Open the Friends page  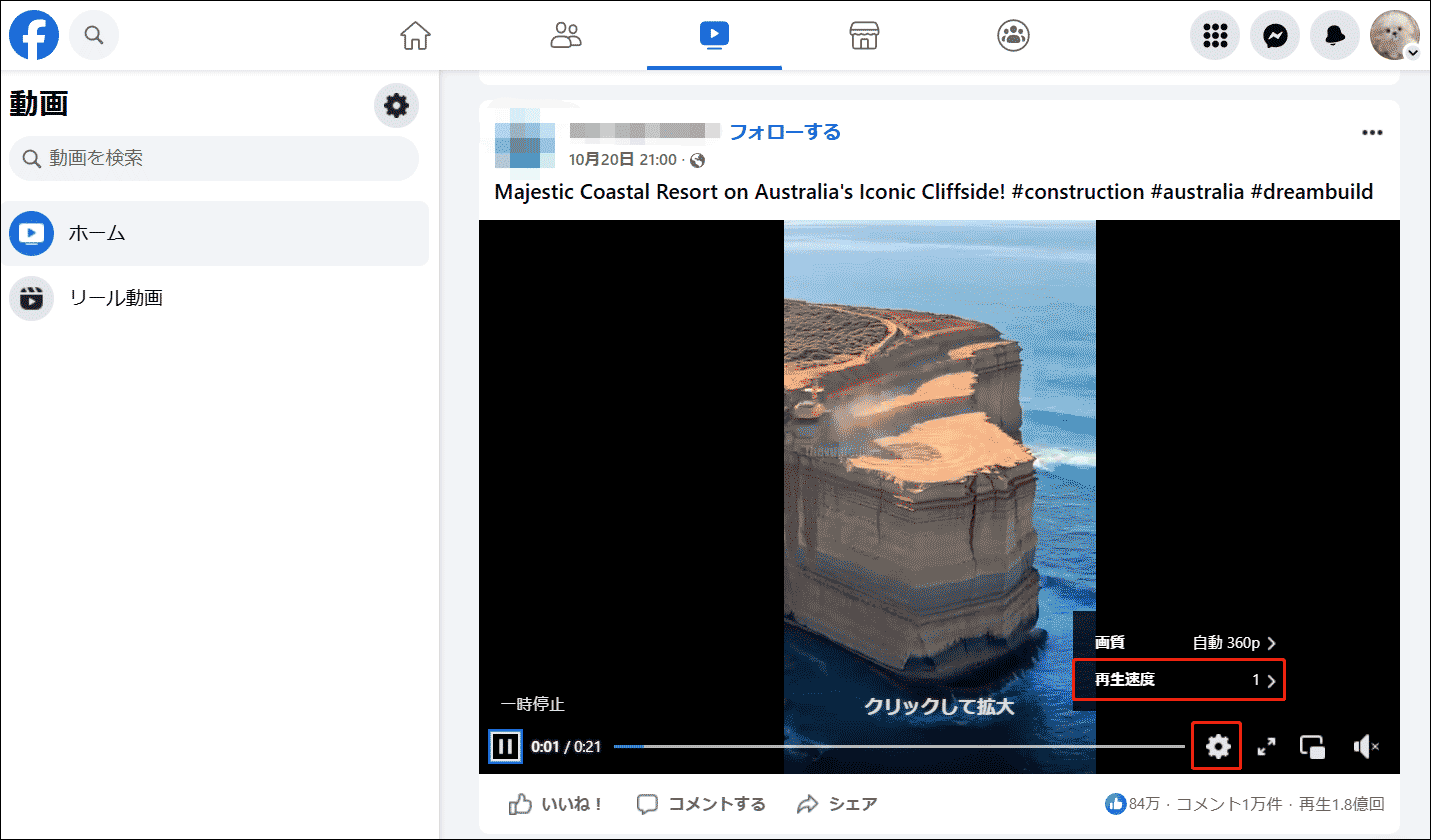click(566, 35)
